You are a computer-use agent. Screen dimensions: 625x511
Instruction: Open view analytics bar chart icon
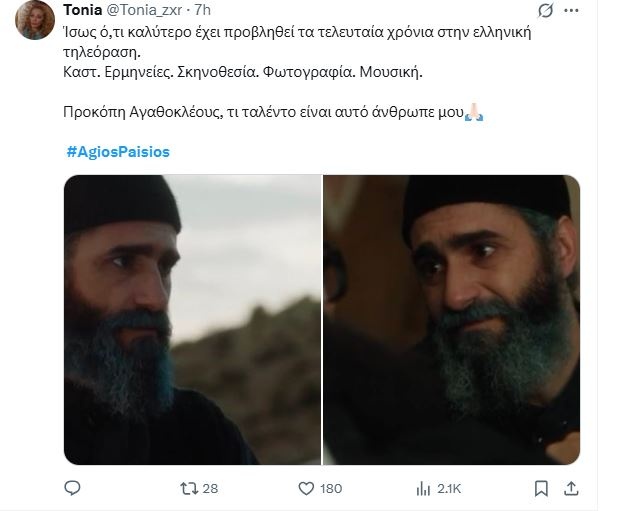423,488
